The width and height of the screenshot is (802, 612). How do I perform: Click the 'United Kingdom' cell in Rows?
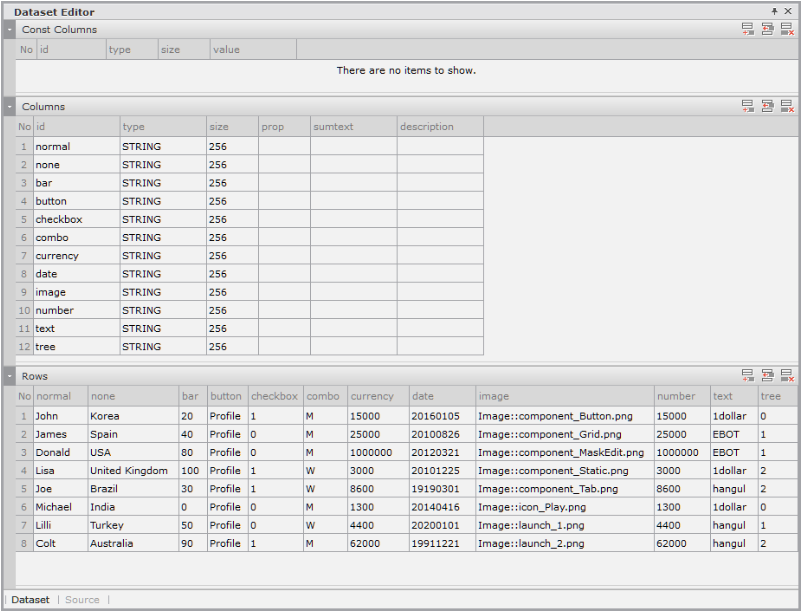(131, 471)
